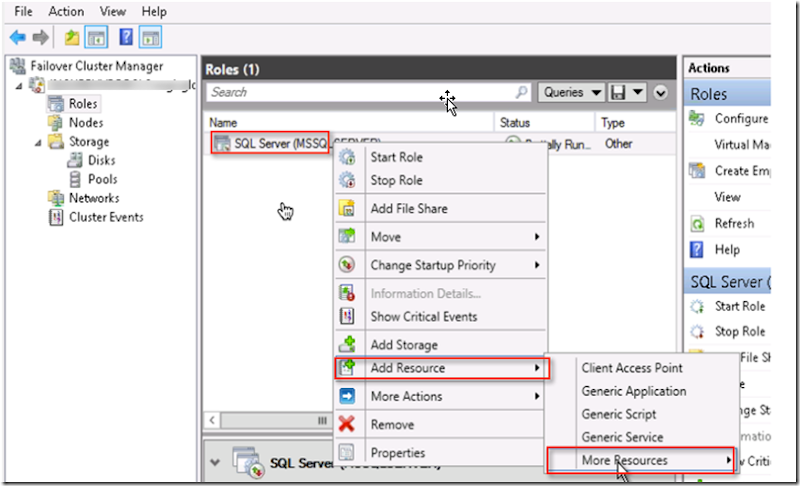Screen dimensions: 800x486
Task: Select Storage in the console tree
Action: point(89,141)
